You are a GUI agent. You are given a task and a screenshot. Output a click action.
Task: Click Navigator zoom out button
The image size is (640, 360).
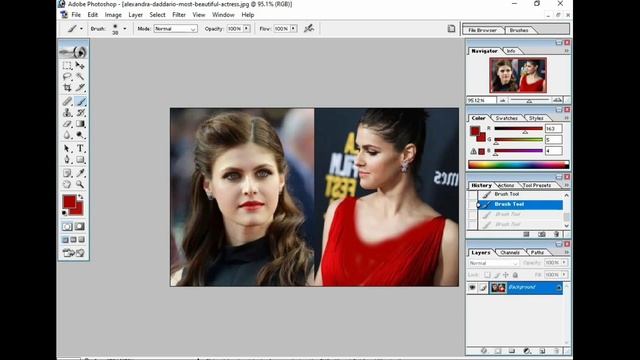pos(502,100)
